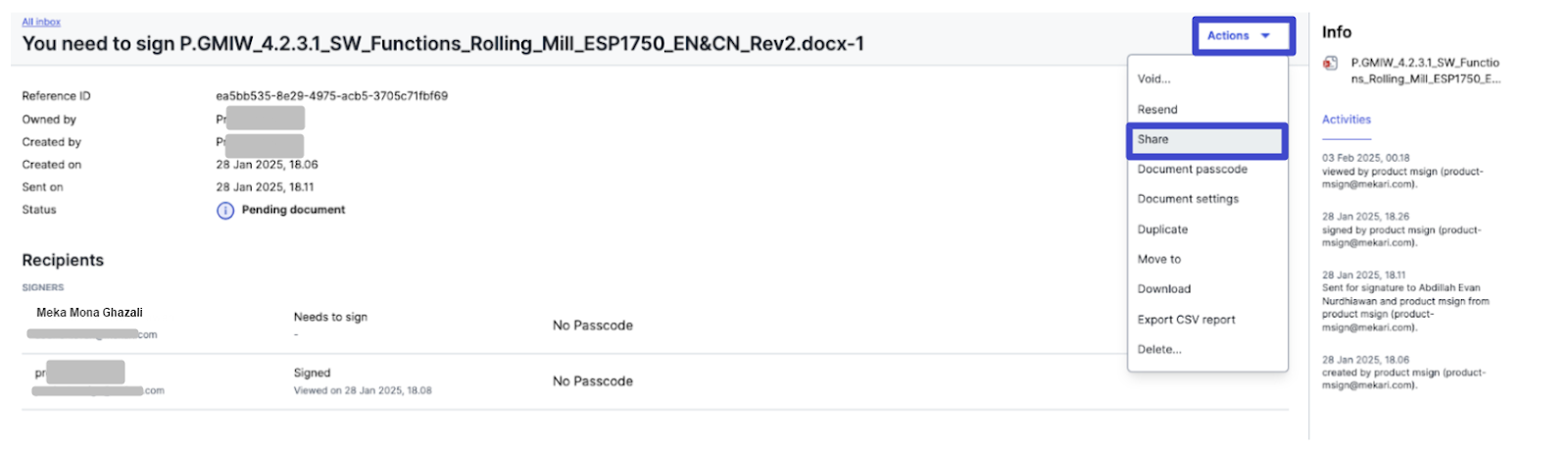Go back via All inbox link

coord(41,22)
